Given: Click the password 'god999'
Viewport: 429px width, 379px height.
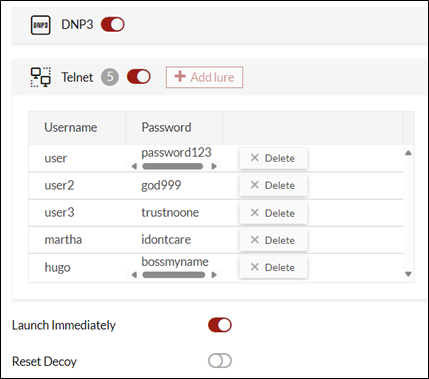Looking at the screenshot, I should click(161, 186).
